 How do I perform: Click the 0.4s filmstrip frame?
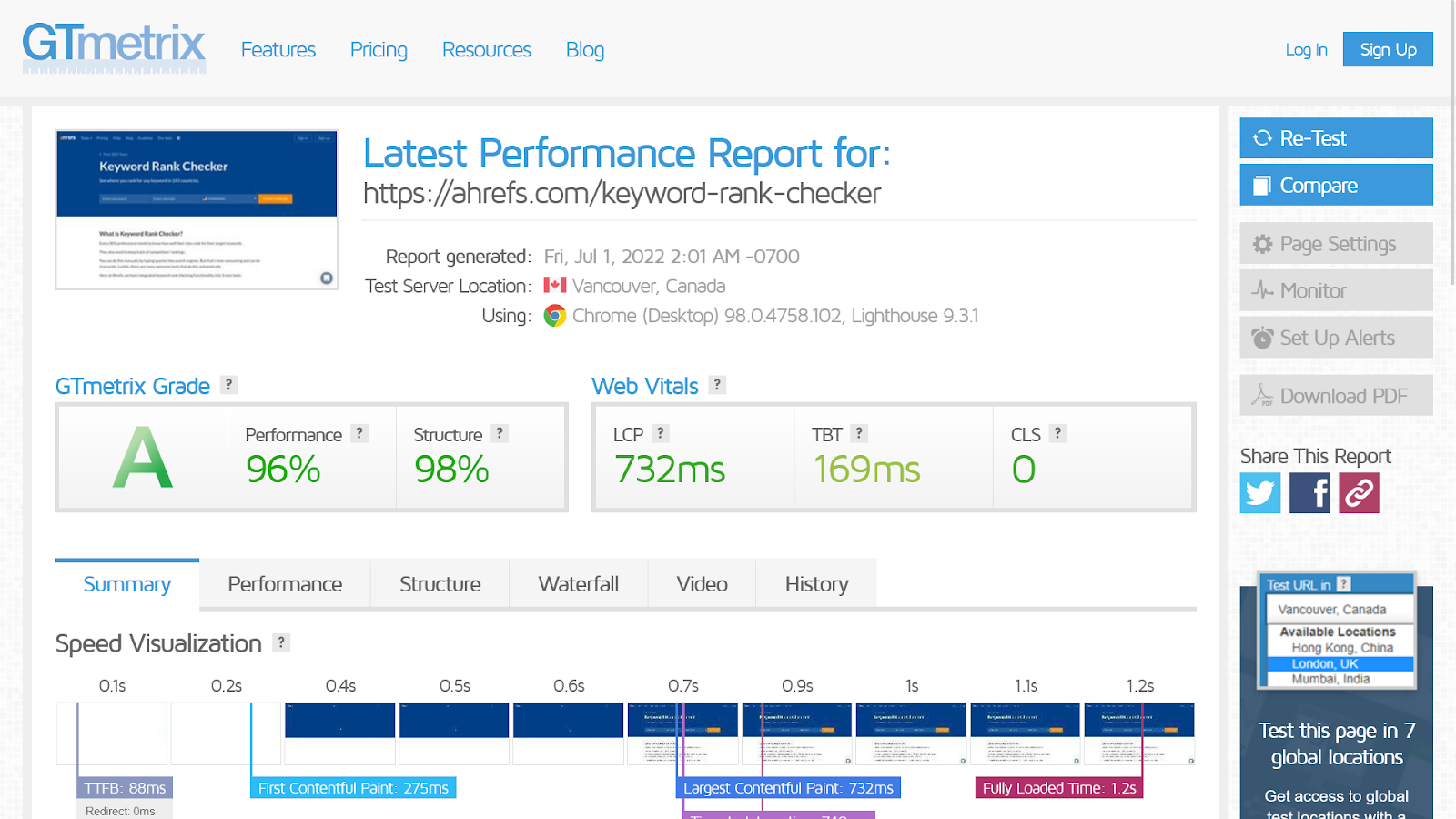click(x=340, y=733)
